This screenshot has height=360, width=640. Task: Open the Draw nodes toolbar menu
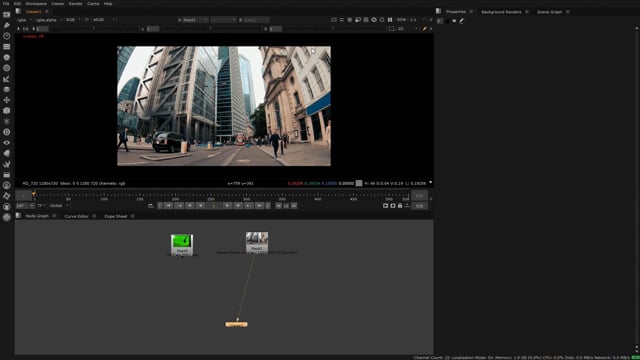[x=7, y=25]
